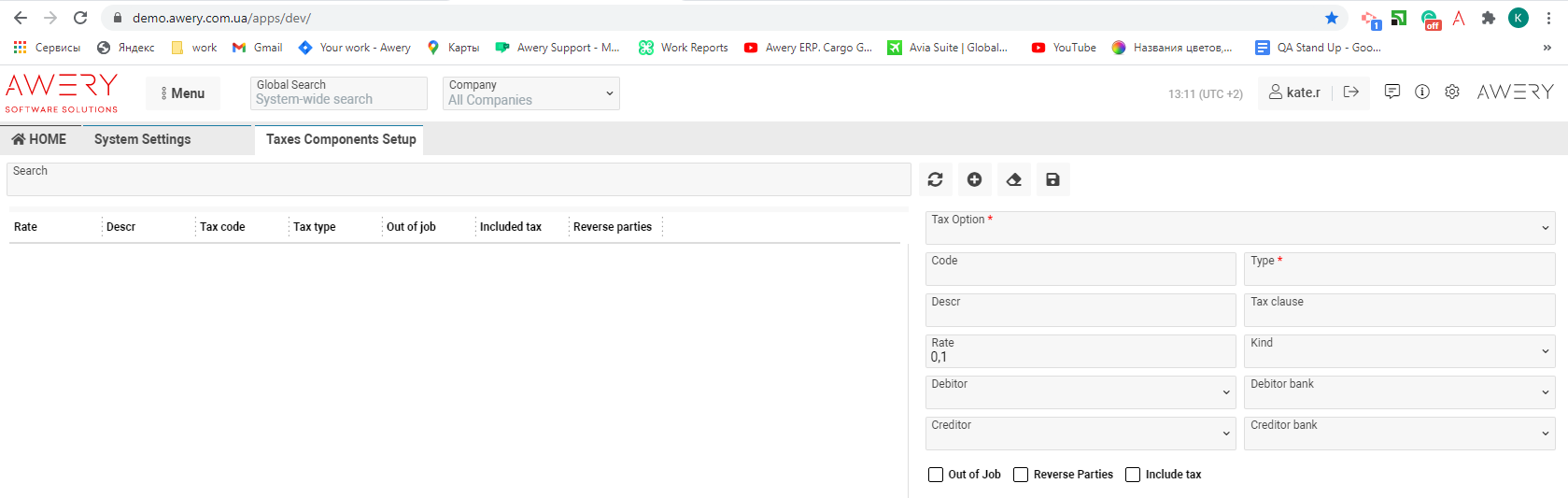Clear the form using the eraser icon
This screenshot has width=1568, height=498.
click(x=1014, y=179)
